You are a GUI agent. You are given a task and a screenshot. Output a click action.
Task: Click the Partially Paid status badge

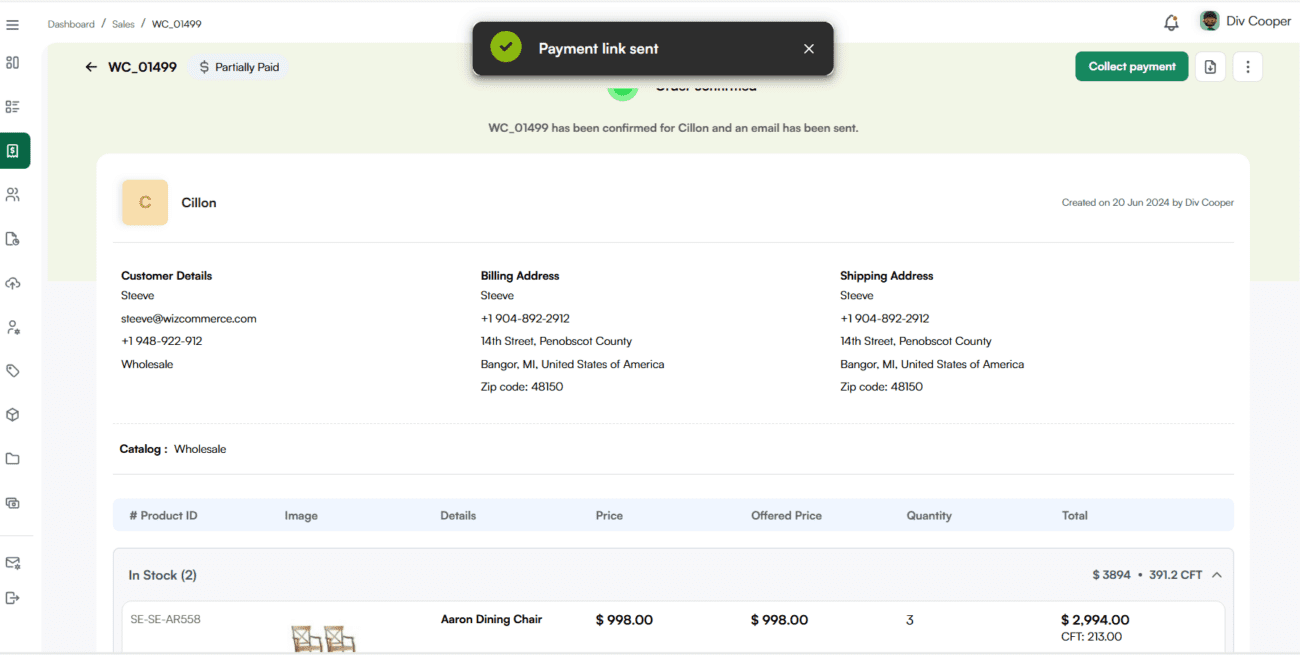pyautogui.click(x=239, y=67)
